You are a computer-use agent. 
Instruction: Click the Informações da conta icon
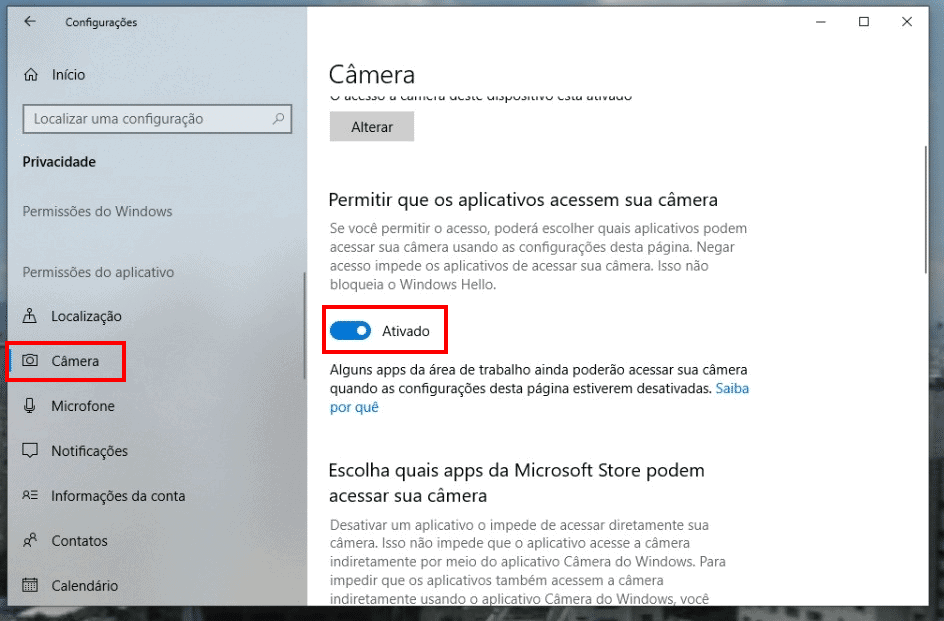coord(30,495)
